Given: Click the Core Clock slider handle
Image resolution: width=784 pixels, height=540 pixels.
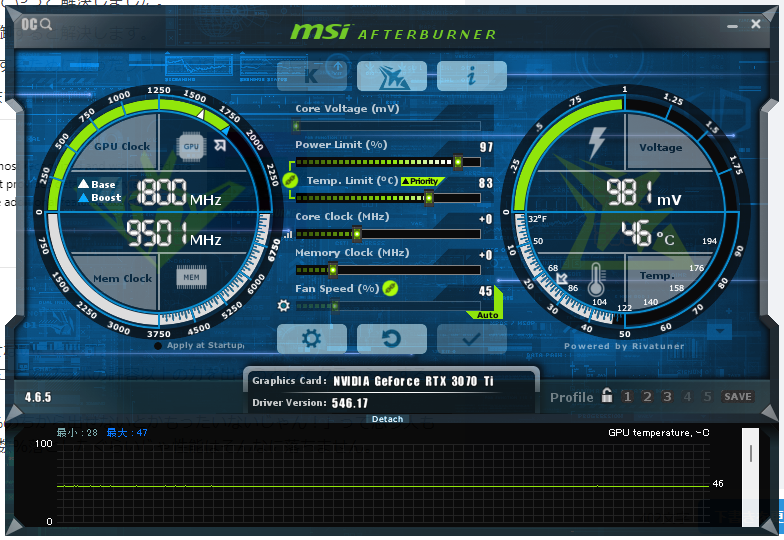Looking at the screenshot, I should 357,234.
